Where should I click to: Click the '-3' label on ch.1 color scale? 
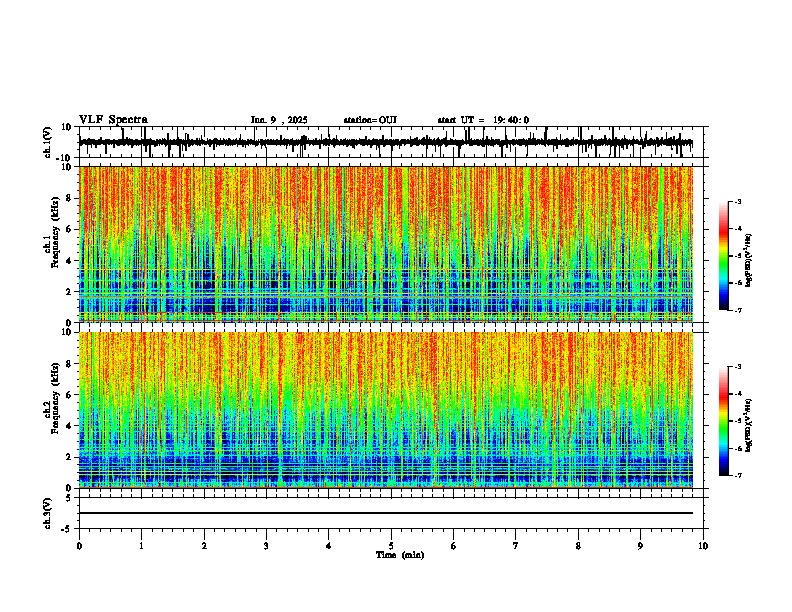tap(738, 202)
